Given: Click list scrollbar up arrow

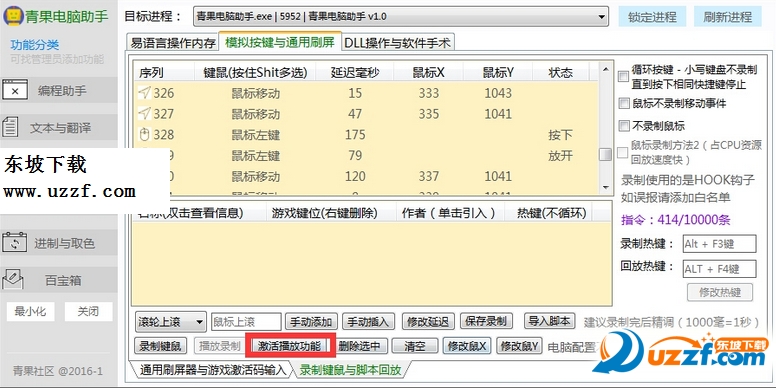Looking at the screenshot, I should click(605, 70).
